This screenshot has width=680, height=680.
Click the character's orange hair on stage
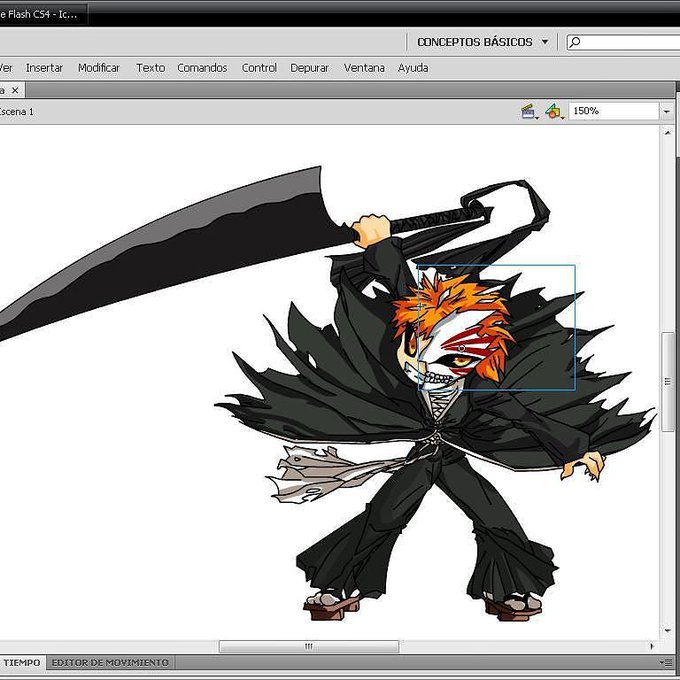click(x=451, y=299)
